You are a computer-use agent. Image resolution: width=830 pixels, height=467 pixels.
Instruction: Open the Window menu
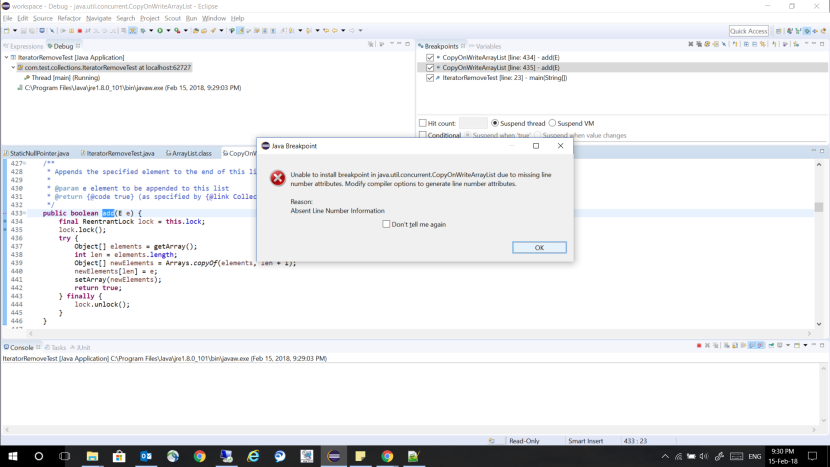point(213,18)
